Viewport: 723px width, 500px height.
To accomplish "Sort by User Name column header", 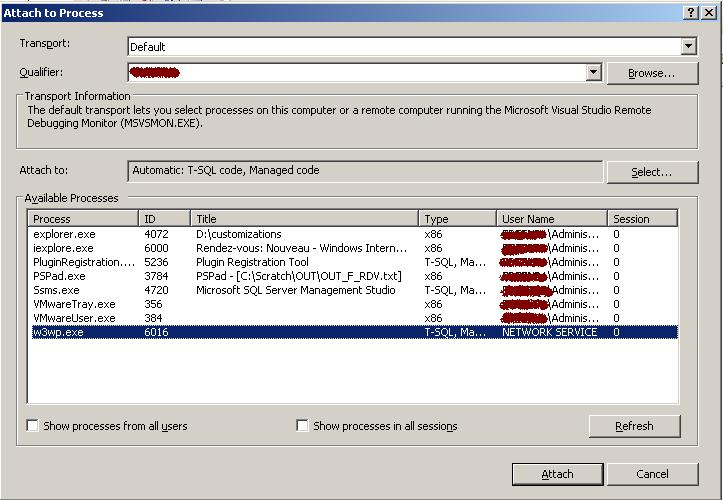I will pos(551,219).
